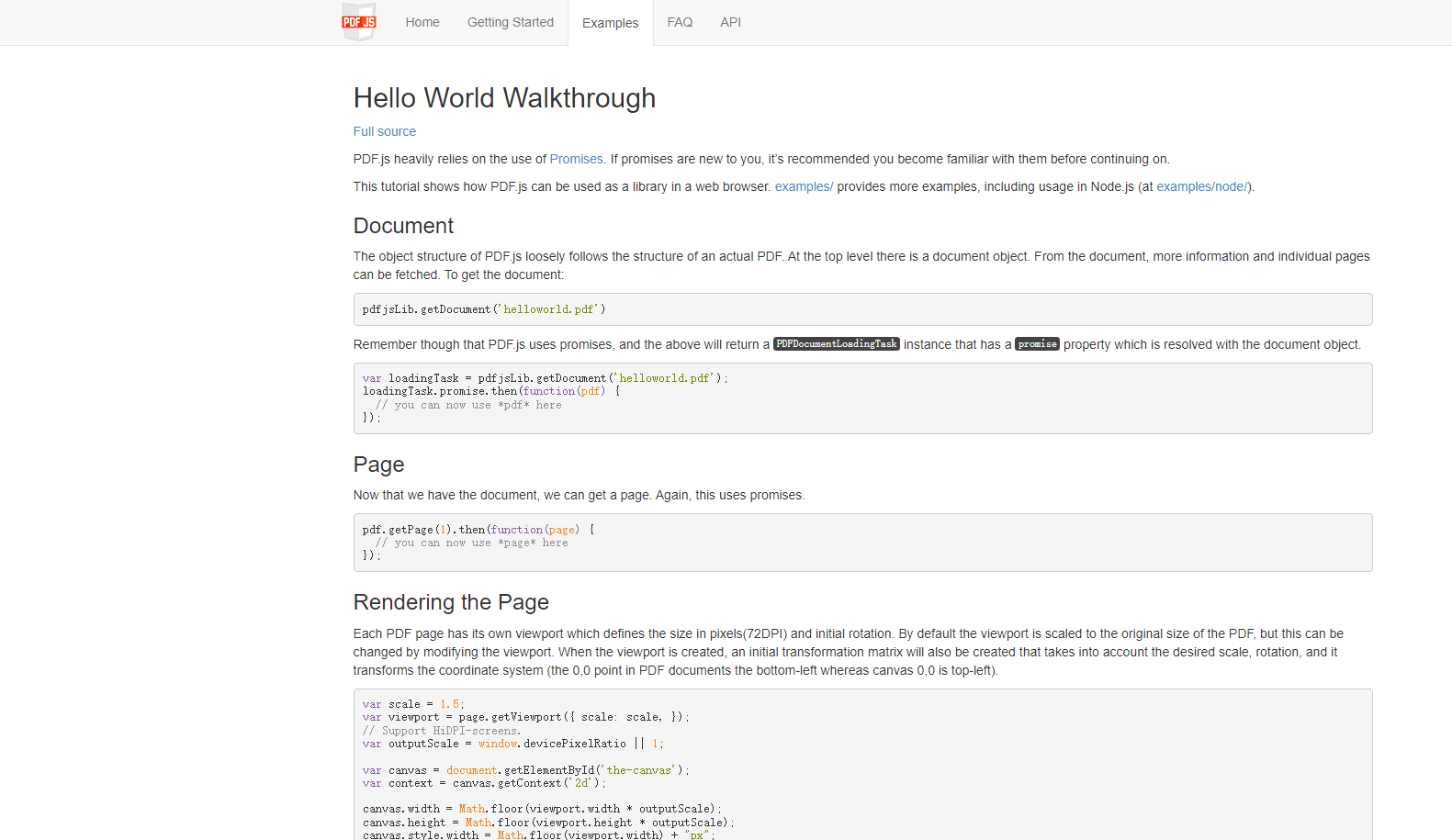Viewport: 1452px width, 840px height.
Task: Open the Home nav item
Action: pos(422,22)
